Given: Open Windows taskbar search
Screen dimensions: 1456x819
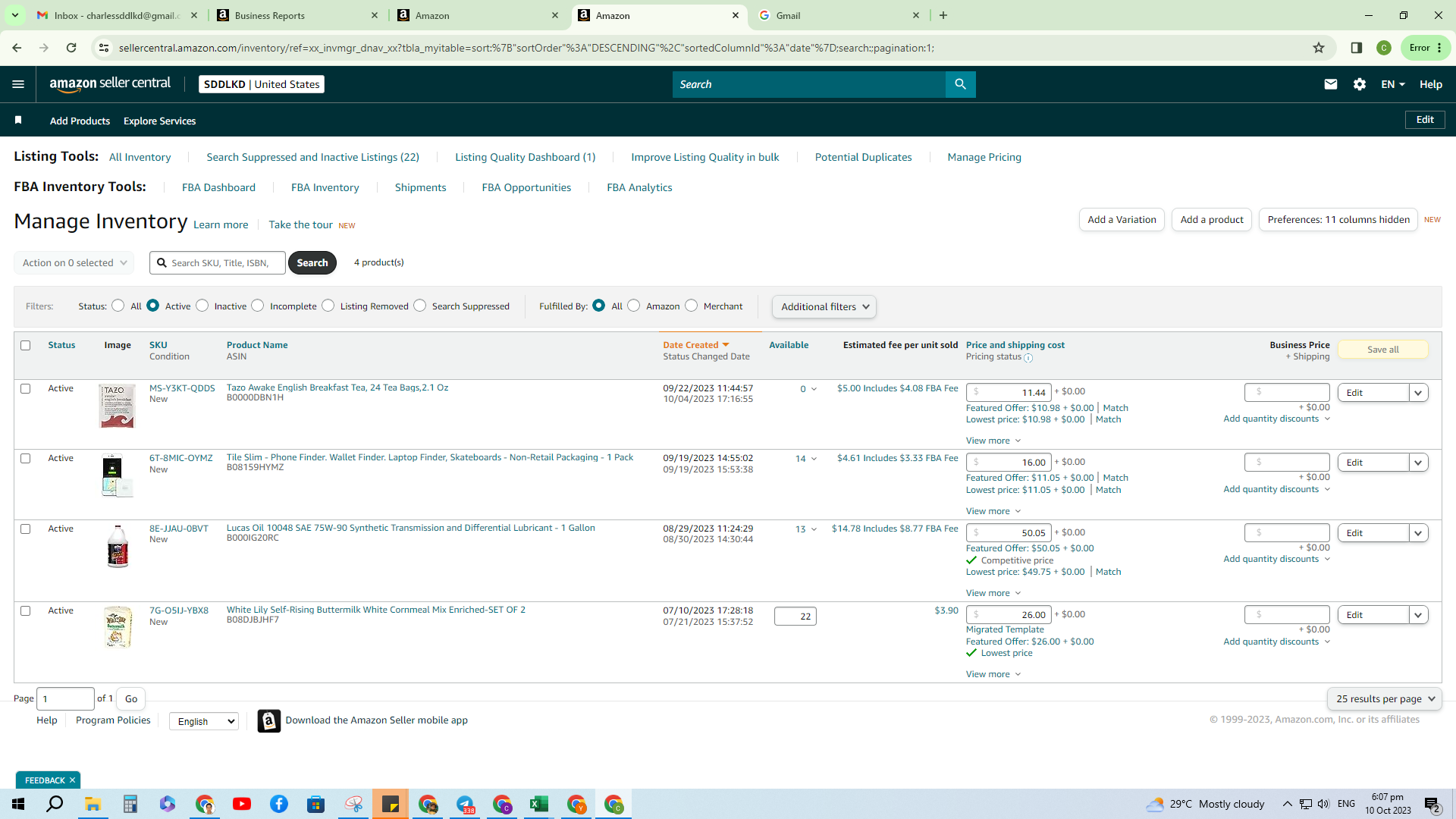Looking at the screenshot, I should (55, 804).
